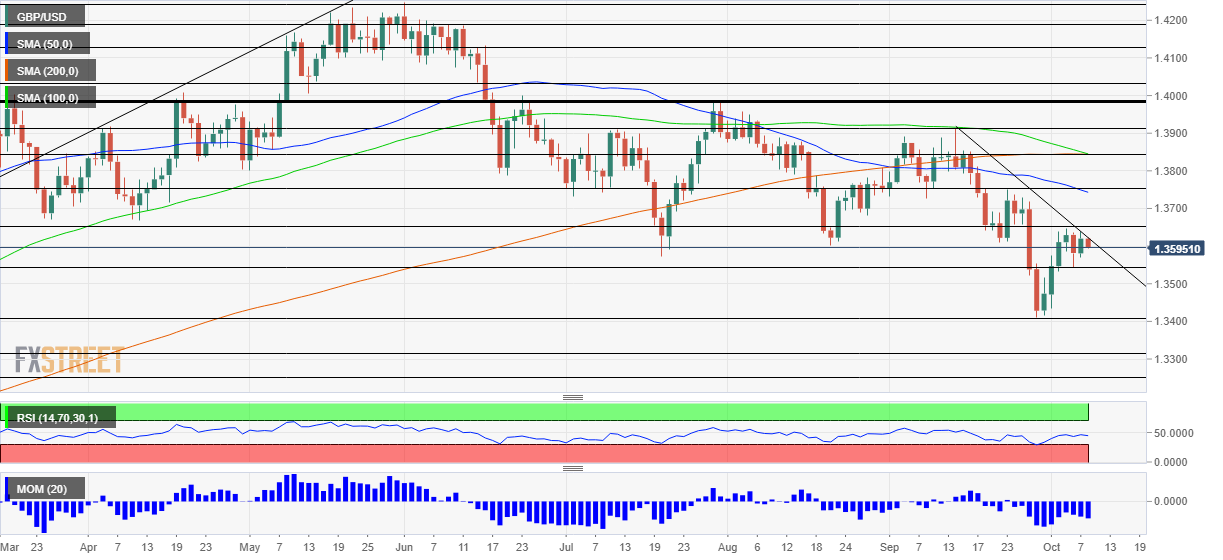
Task: Click the 1.3300 price axis label
Action: coord(1170,359)
